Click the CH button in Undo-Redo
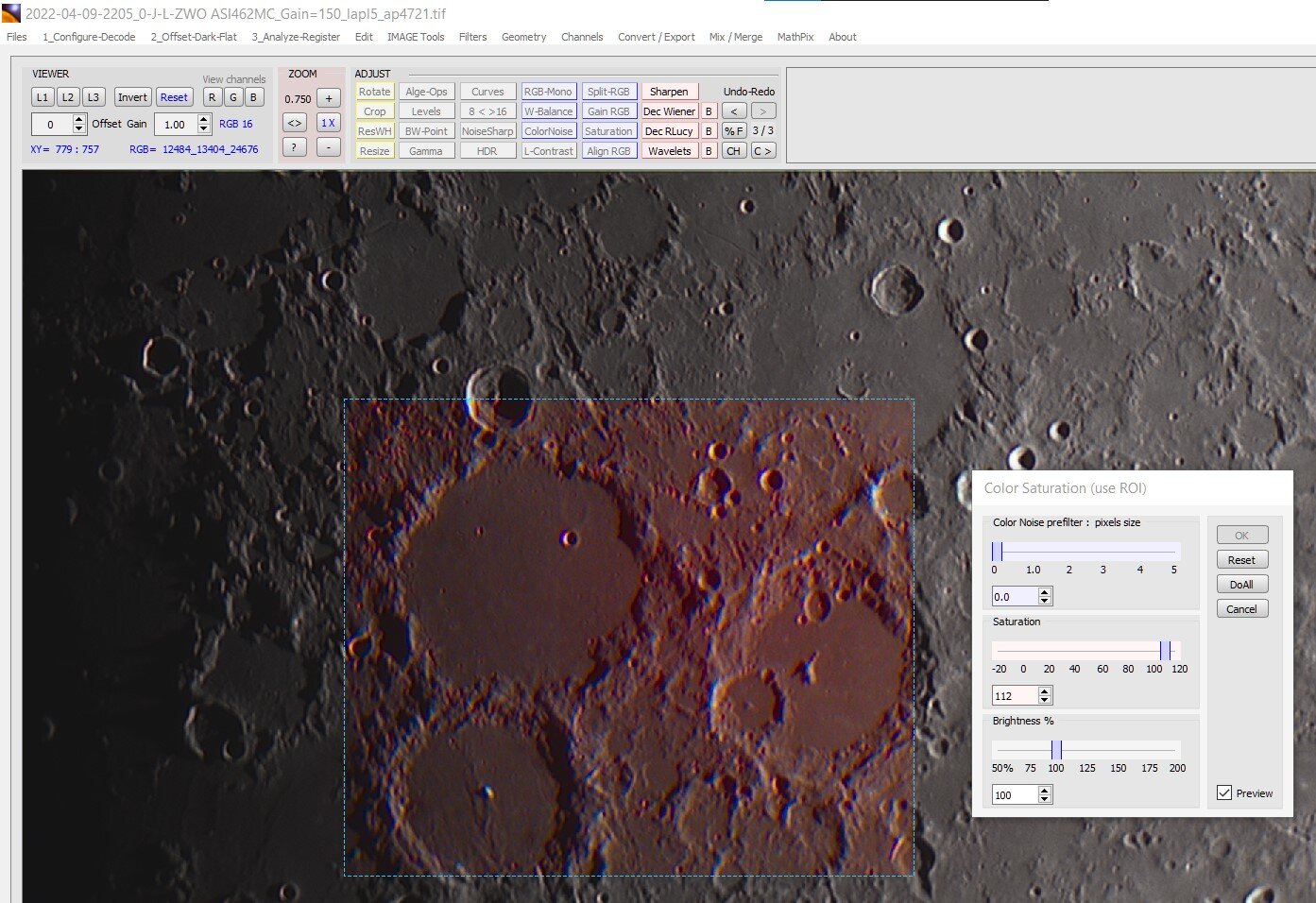 click(734, 151)
